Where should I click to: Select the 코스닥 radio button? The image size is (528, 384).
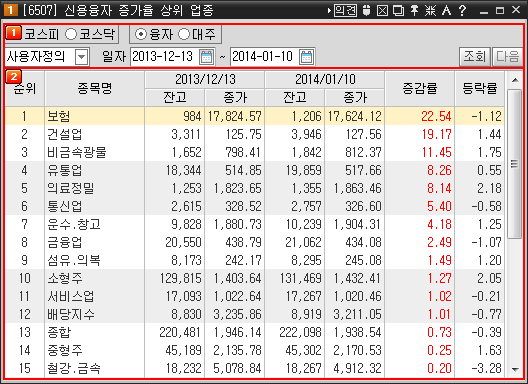[71, 34]
